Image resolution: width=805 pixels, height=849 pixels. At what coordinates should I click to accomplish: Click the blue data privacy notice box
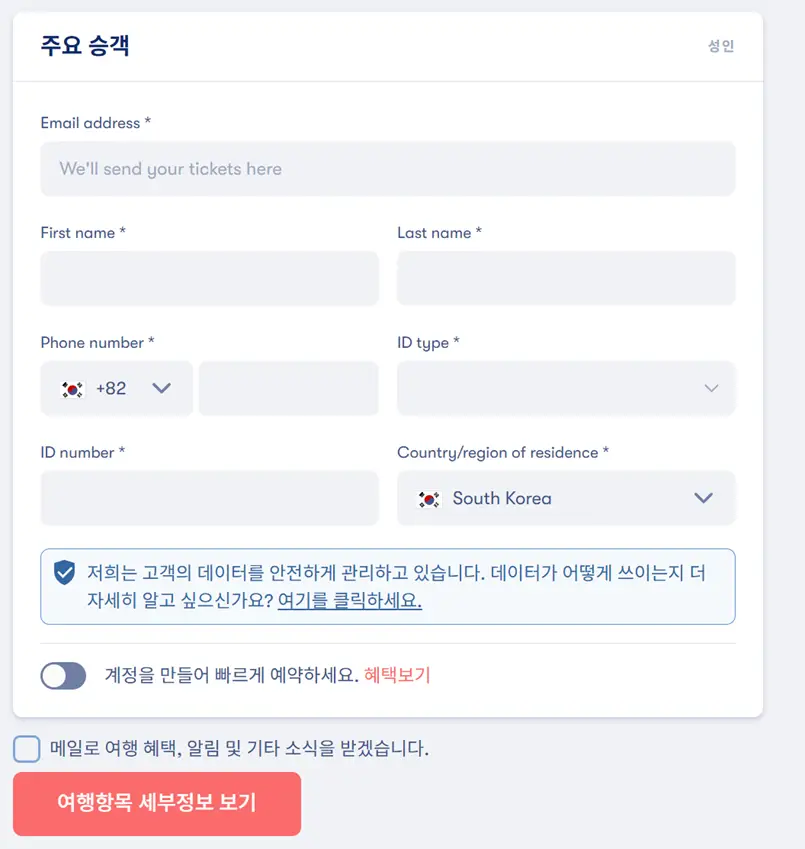(388, 586)
